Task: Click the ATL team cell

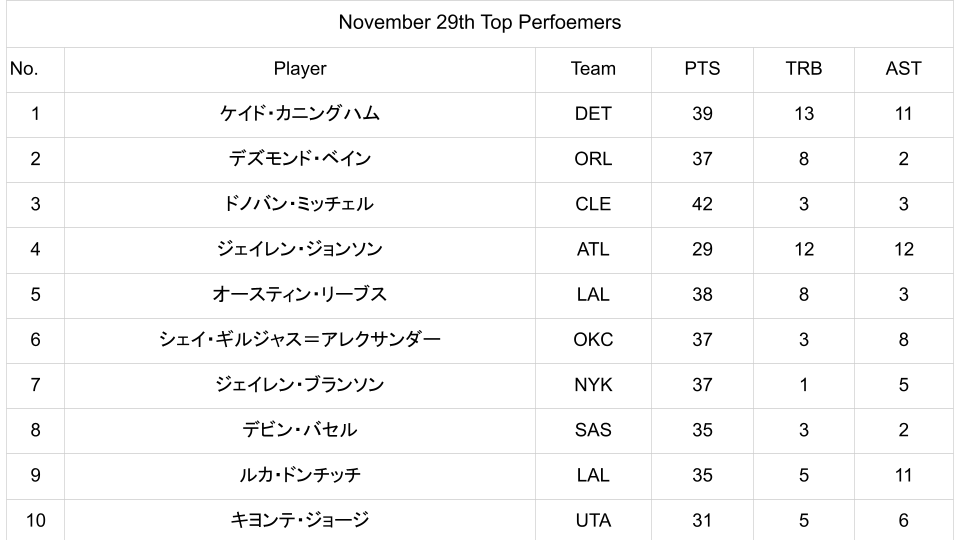Action: click(x=593, y=249)
